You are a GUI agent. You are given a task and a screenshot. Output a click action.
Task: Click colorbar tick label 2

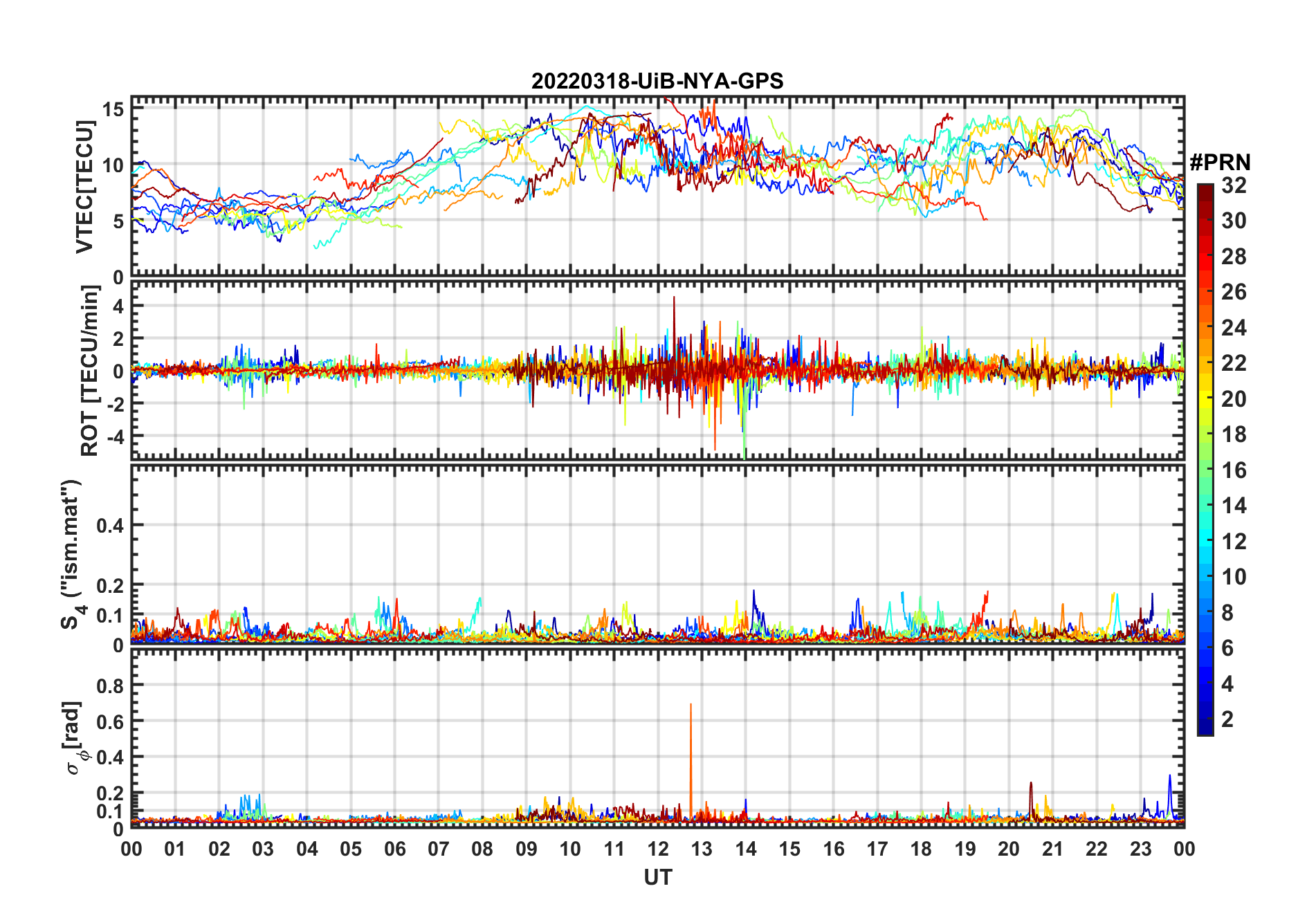point(1227,719)
